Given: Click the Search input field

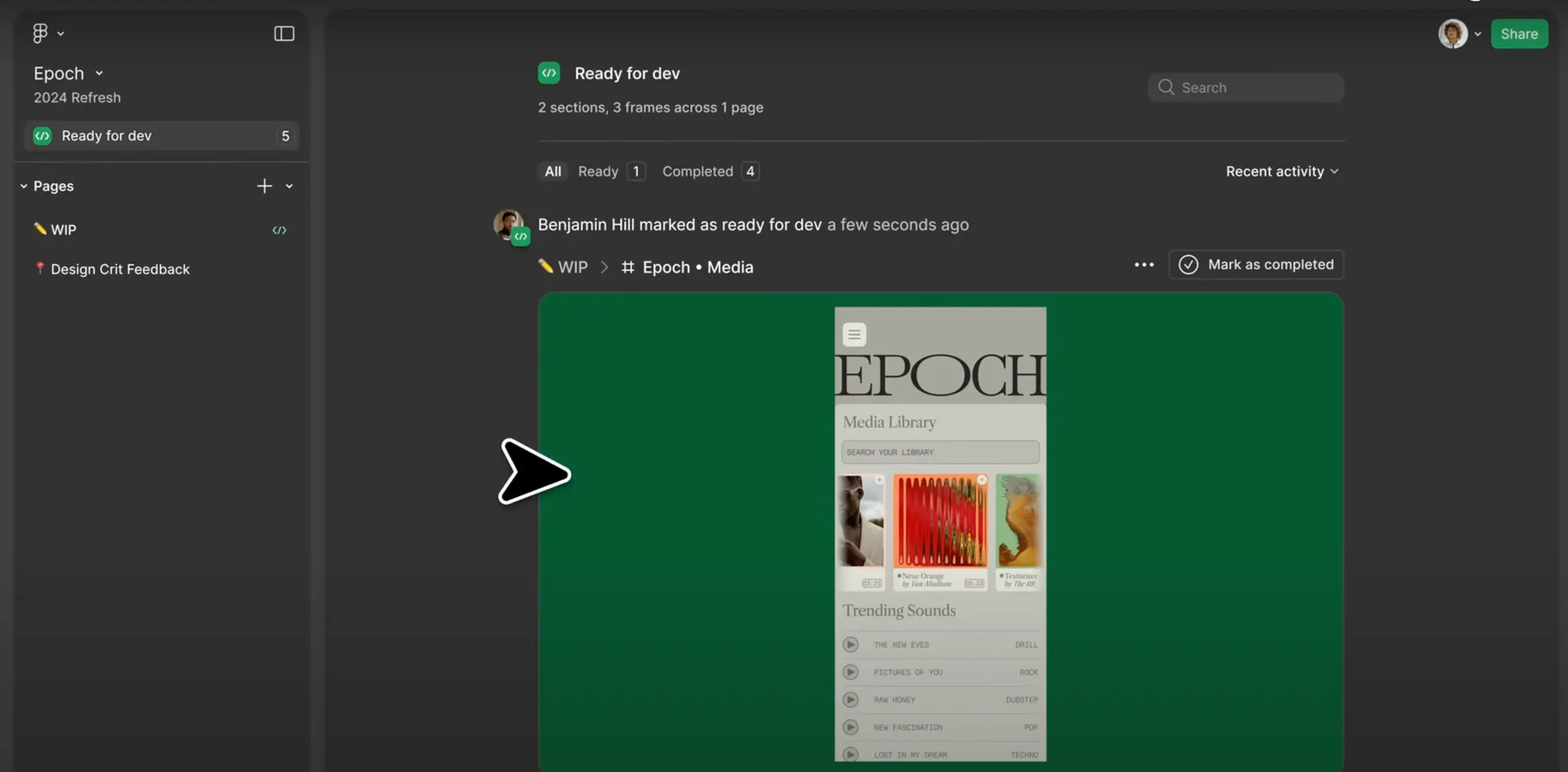Looking at the screenshot, I should pos(1245,87).
